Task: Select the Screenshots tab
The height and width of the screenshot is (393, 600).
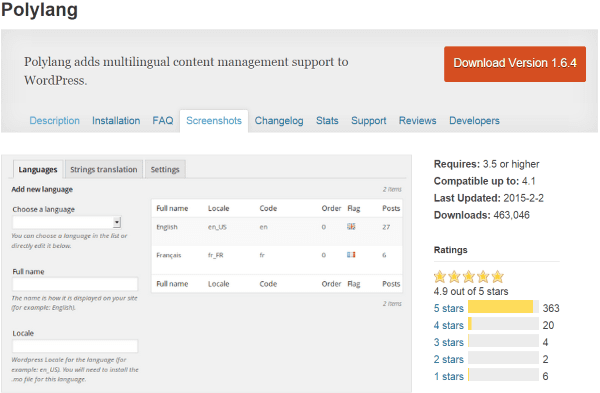Action: click(214, 121)
